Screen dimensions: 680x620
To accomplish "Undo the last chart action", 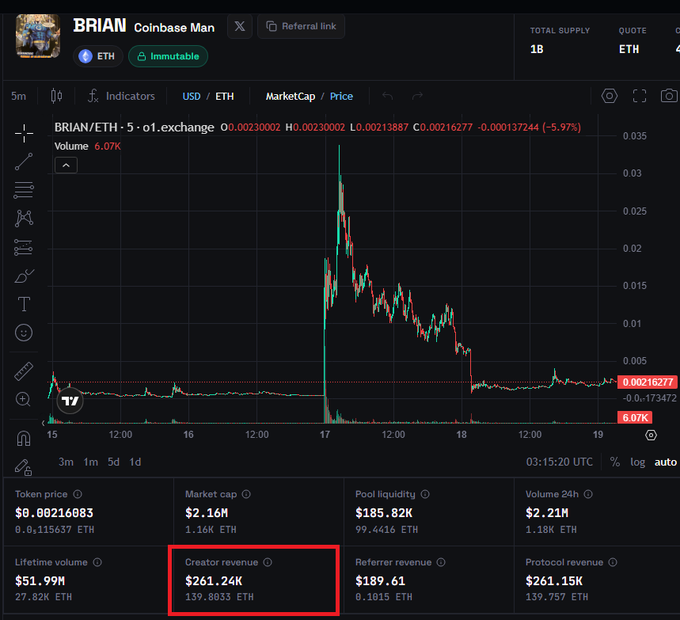I will pyautogui.click(x=388, y=96).
